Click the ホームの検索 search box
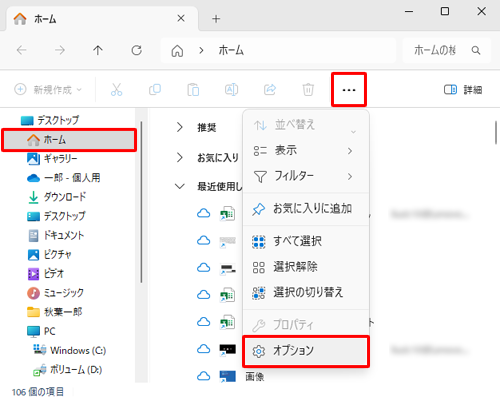Image resolution: width=500 pixels, height=401 pixels. 447,50
